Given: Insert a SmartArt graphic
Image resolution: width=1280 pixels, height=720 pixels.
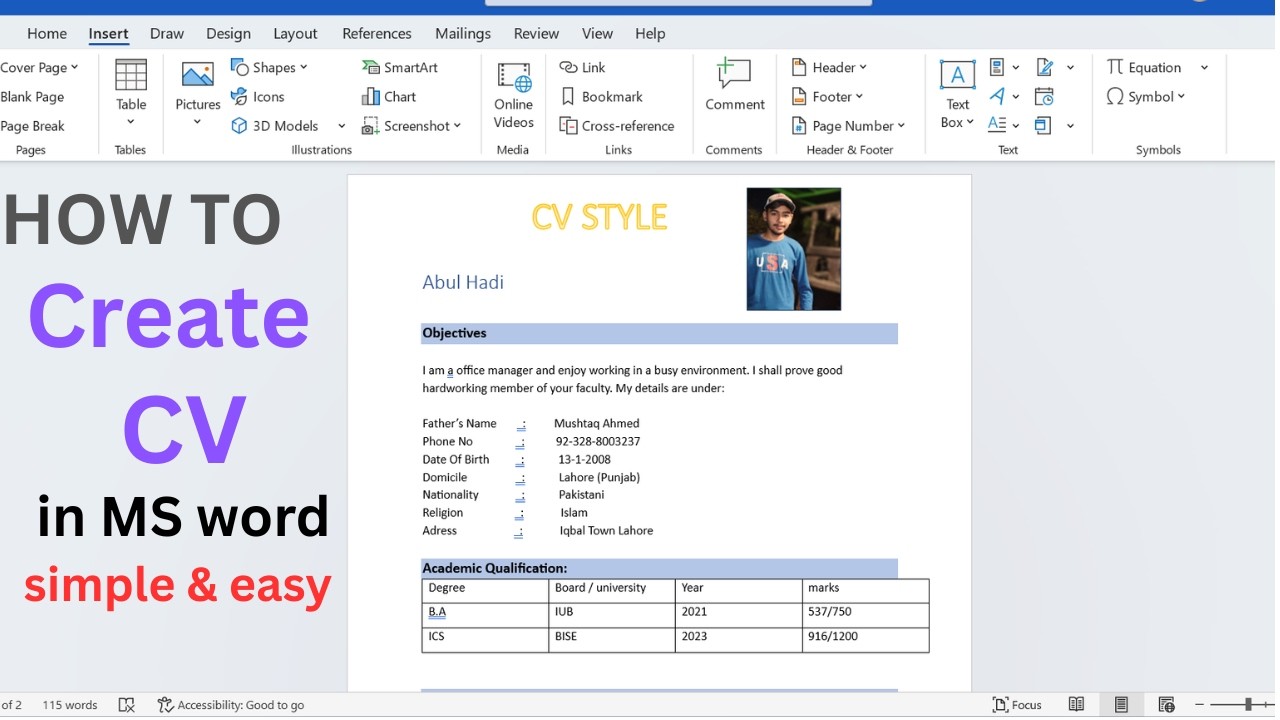Looking at the screenshot, I should [400, 67].
